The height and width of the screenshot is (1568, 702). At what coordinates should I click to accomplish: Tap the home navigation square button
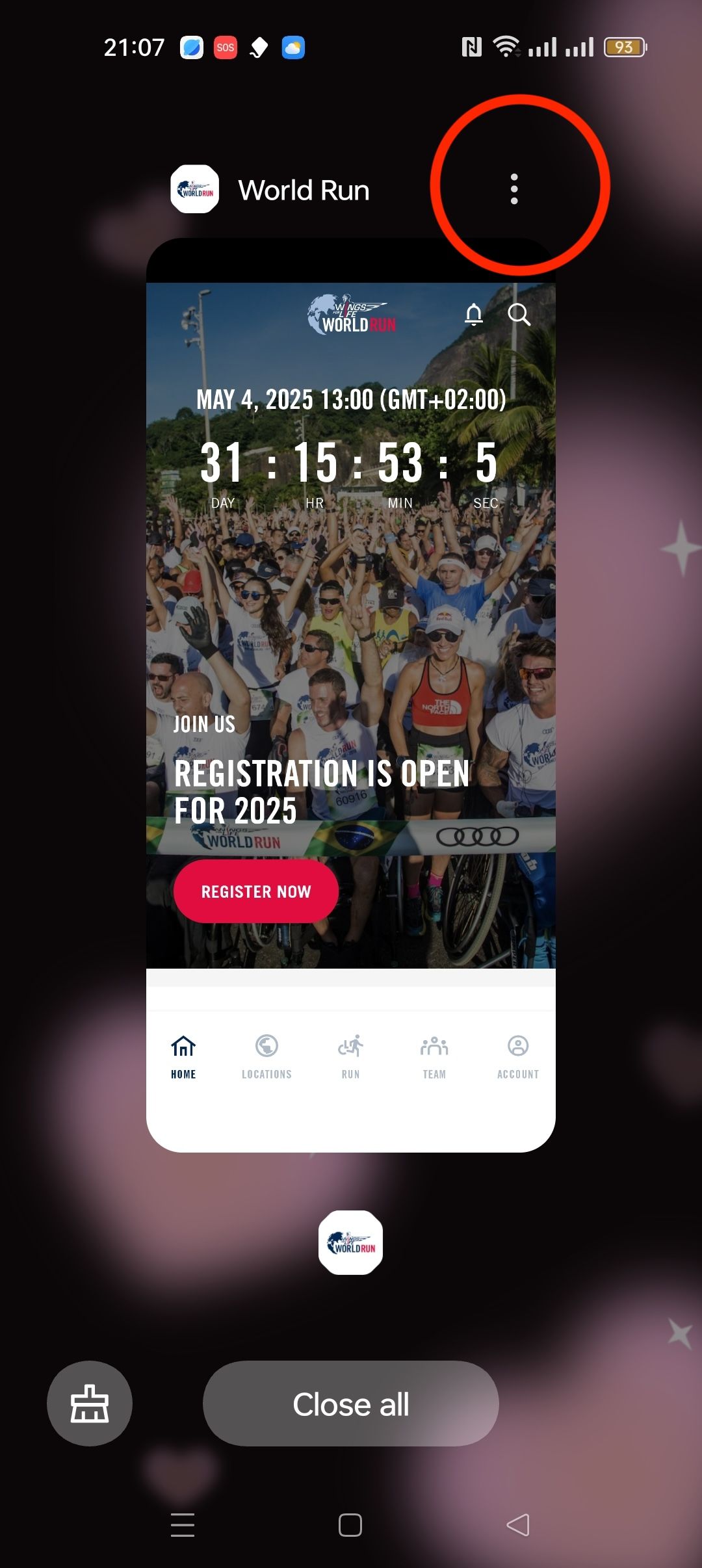tap(350, 1524)
